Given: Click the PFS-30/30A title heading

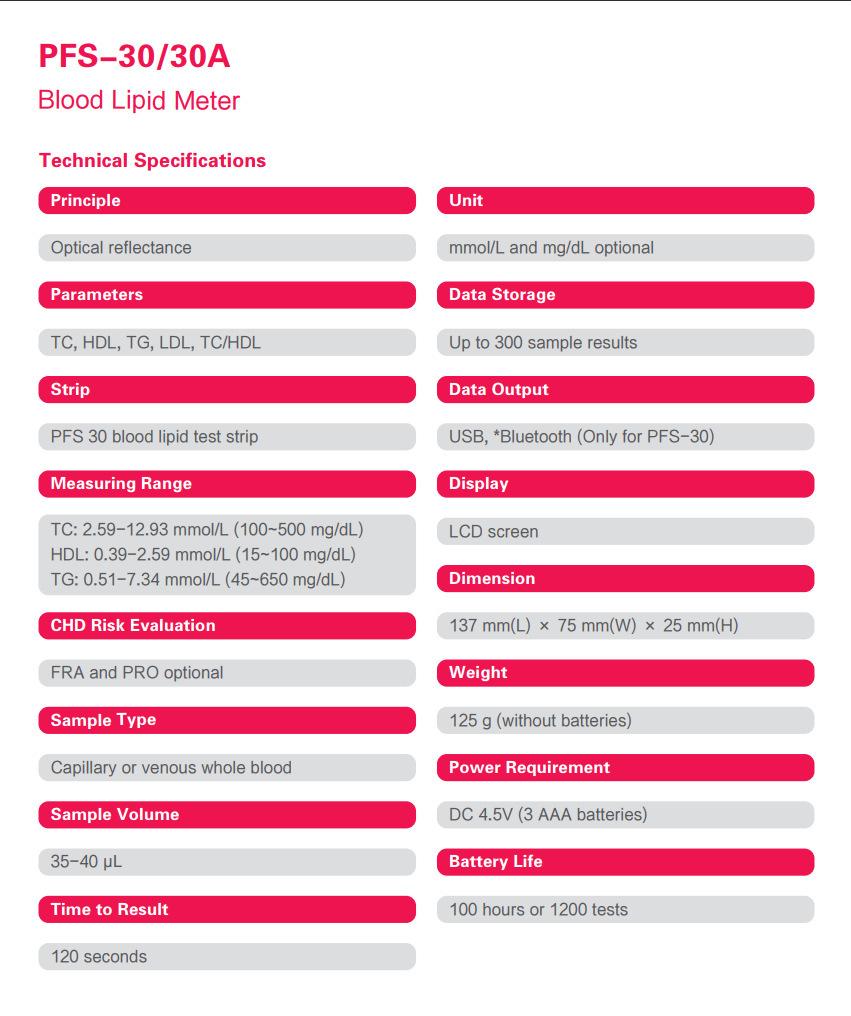Looking at the screenshot, I should point(134,56).
